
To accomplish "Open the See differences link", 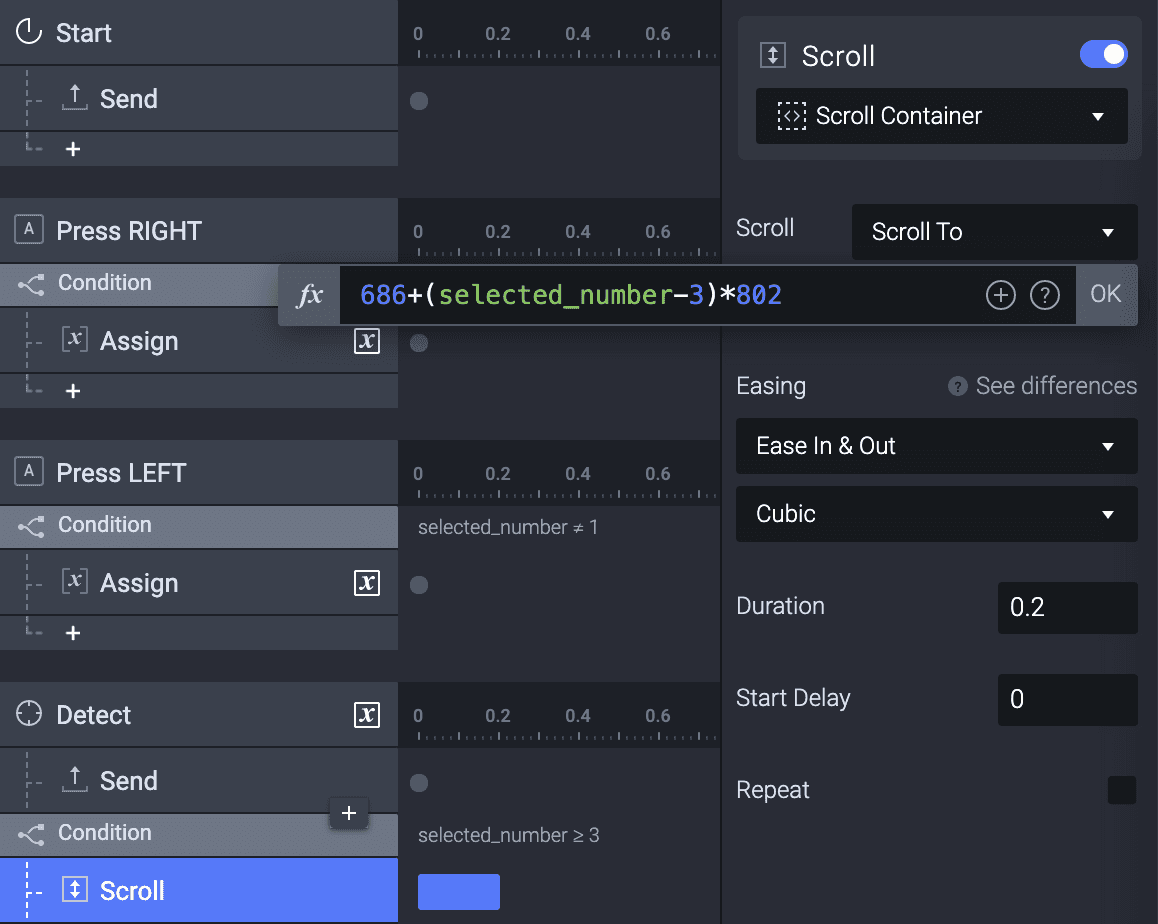I will [1056, 386].
